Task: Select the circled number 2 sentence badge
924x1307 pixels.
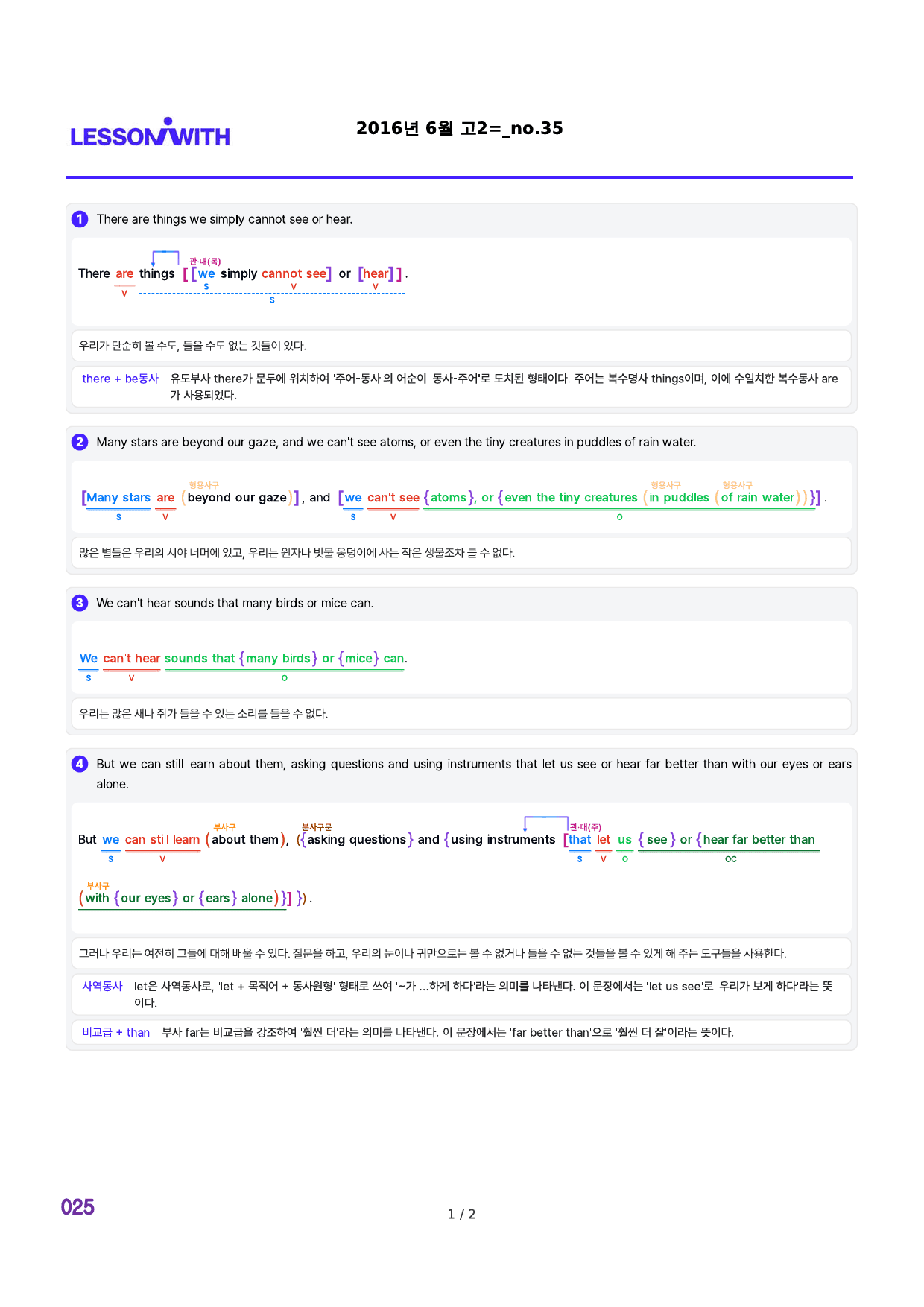Action: coord(80,442)
